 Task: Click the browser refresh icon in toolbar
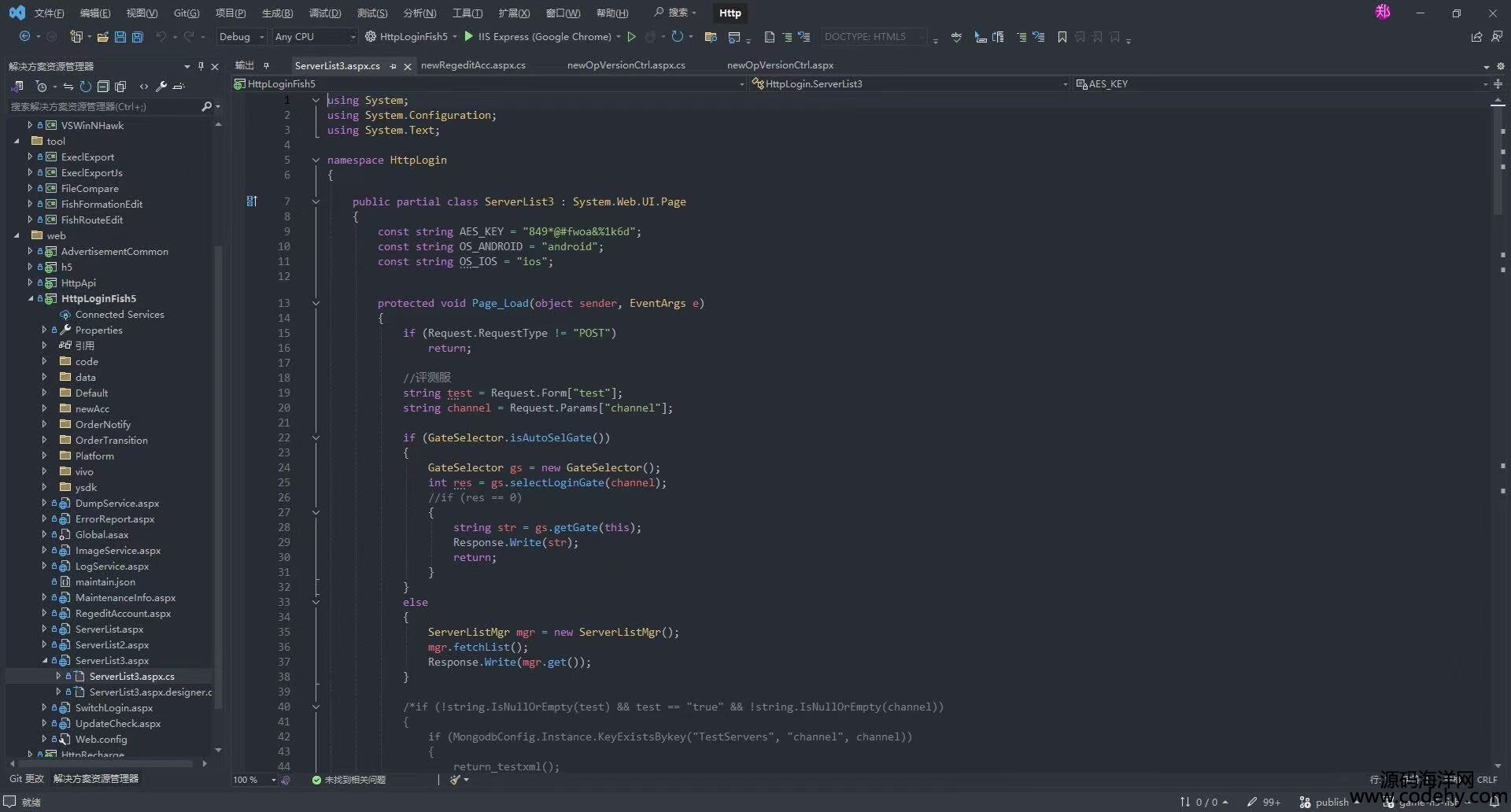pyautogui.click(x=677, y=36)
